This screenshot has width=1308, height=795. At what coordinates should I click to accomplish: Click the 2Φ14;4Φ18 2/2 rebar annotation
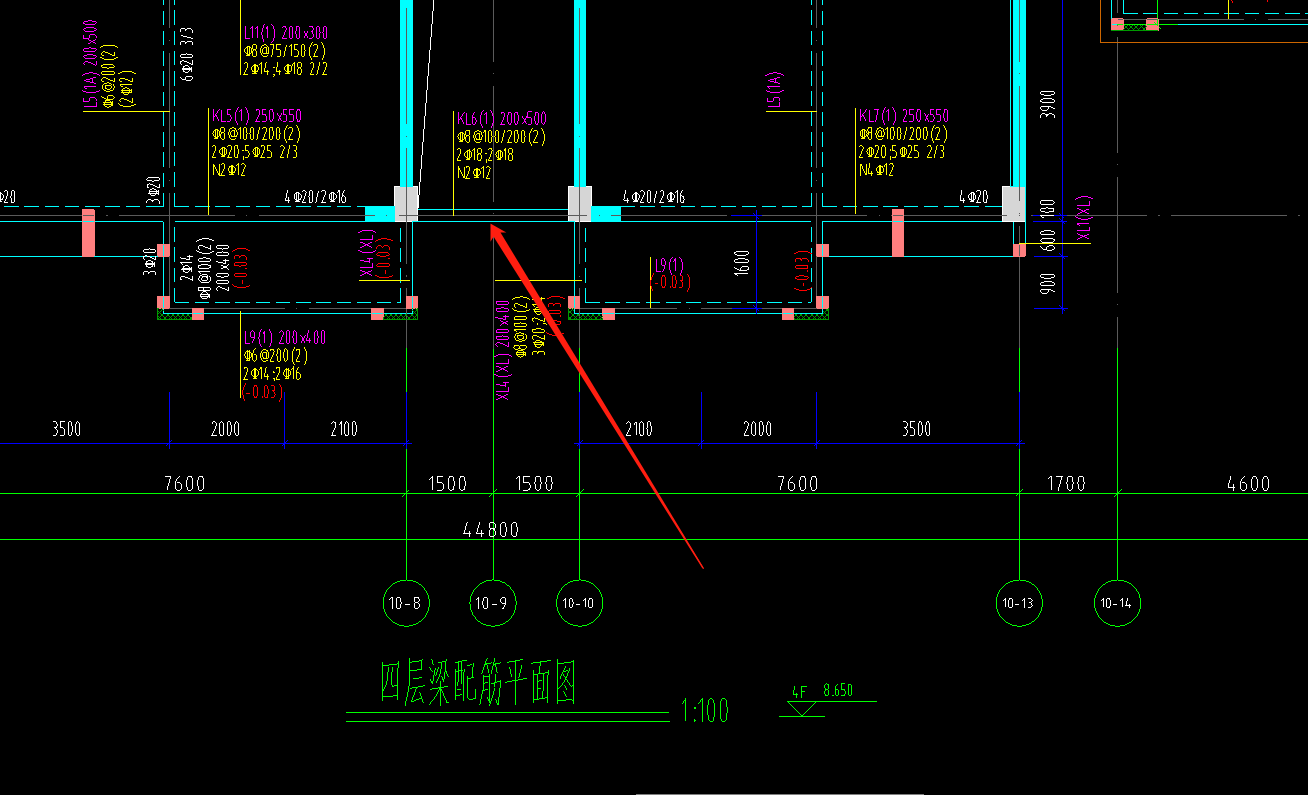285,69
